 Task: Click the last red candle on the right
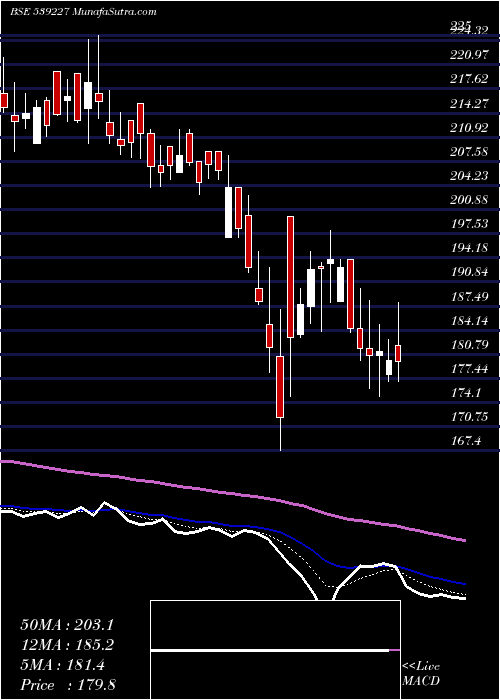pos(398,353)
